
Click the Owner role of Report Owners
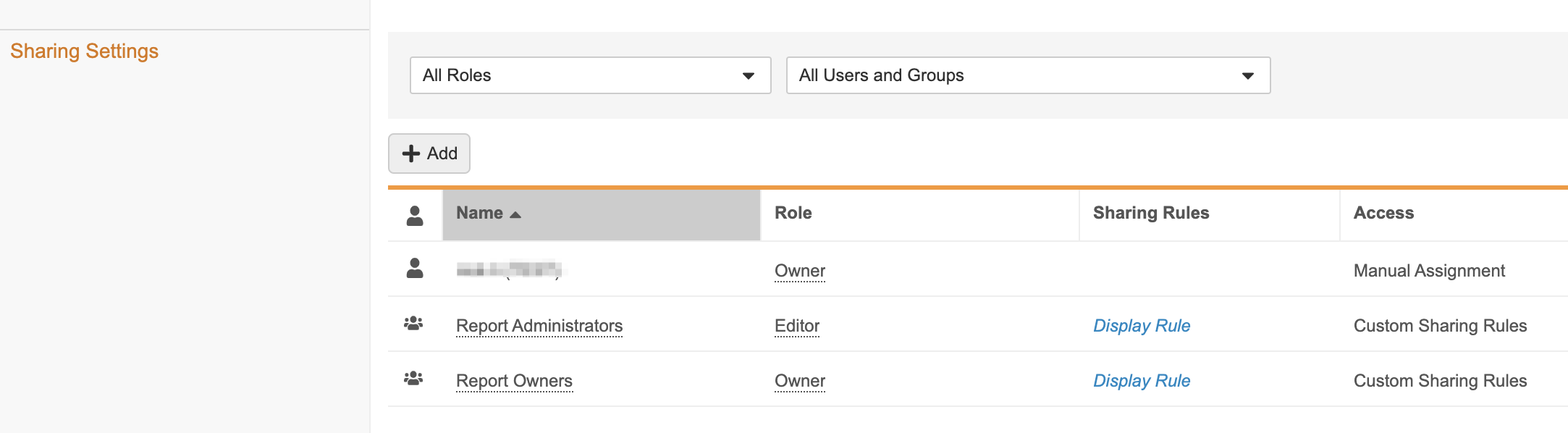tap(800, 381)
